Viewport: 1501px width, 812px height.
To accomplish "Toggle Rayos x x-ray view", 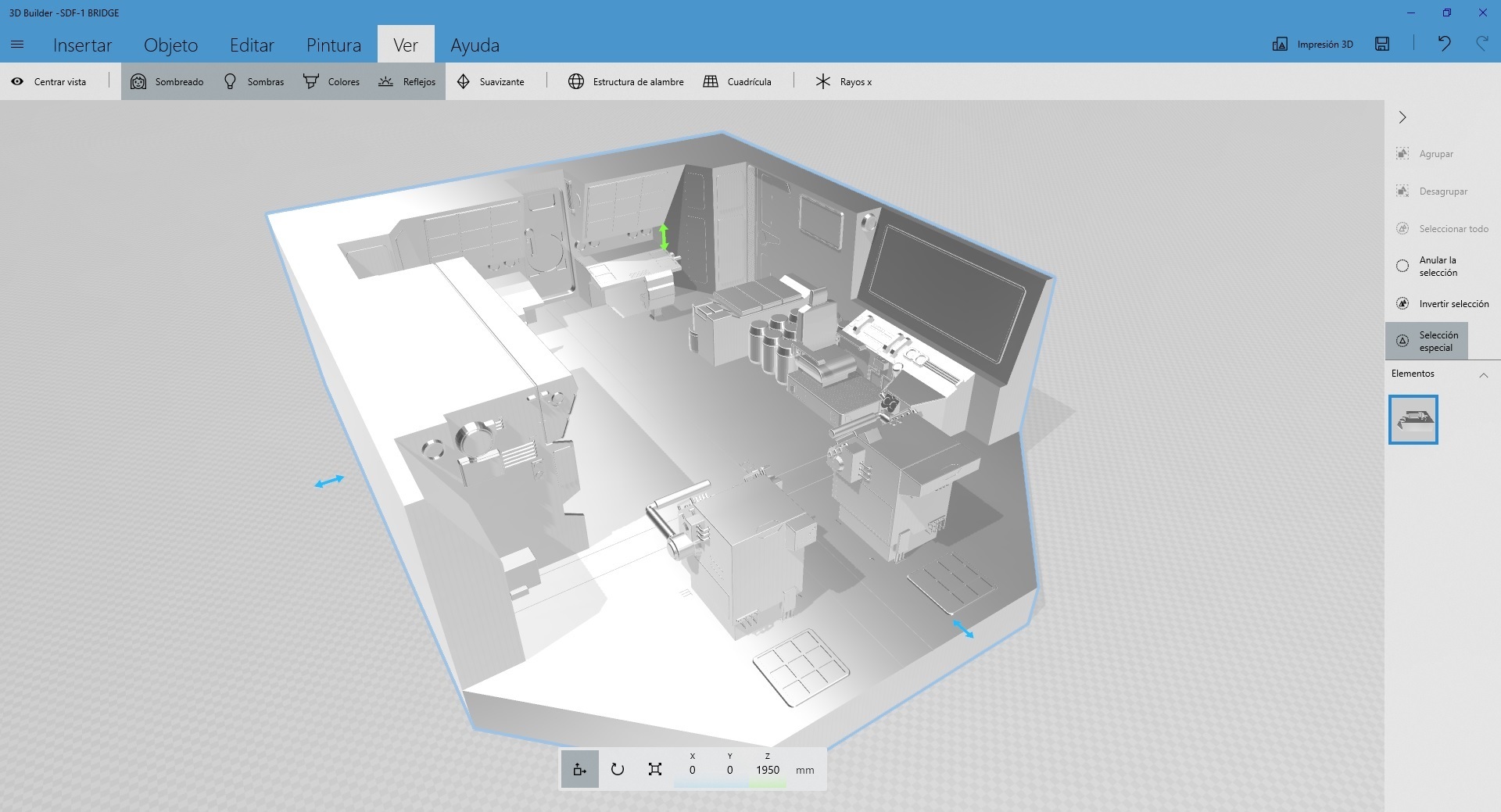I will tap(844, 81).
